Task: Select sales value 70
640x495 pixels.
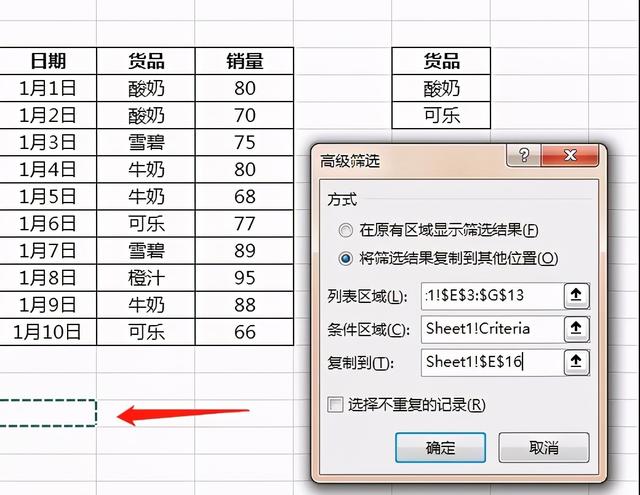Action: (244, 115)
